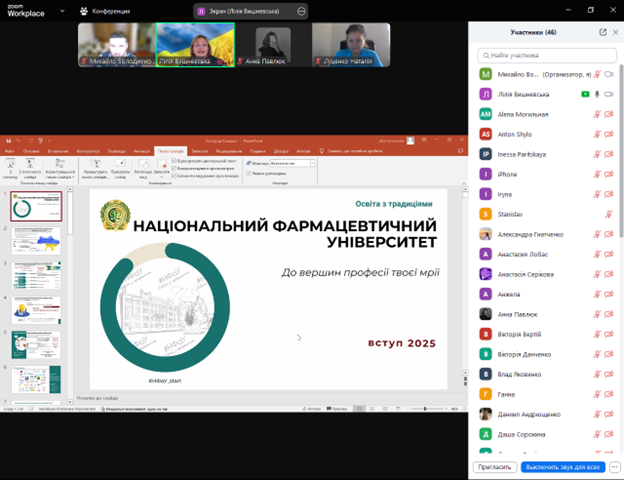The width and height of the screenshot is (624, 480).
Task: Open the more options '...' button in participants panel
Action: (x=615, y=467)
